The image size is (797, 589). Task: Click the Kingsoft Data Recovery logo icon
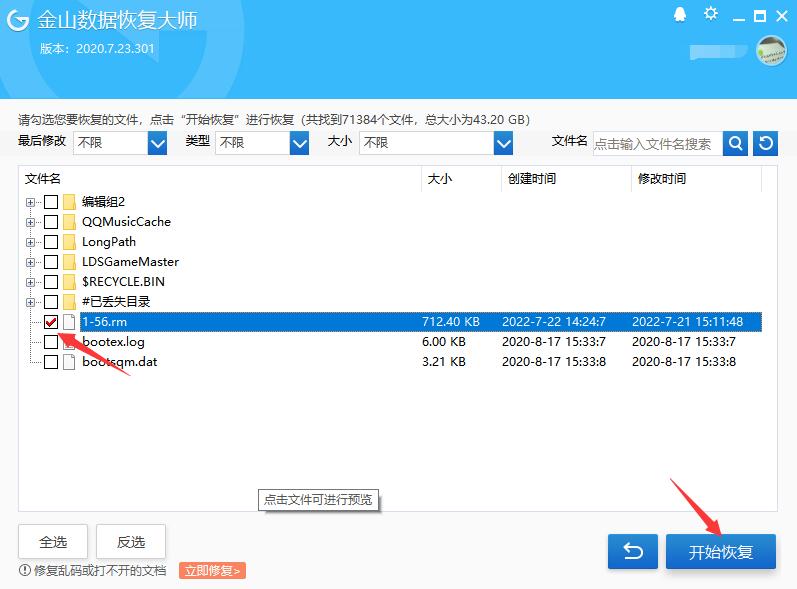click(x=18, y=20)
